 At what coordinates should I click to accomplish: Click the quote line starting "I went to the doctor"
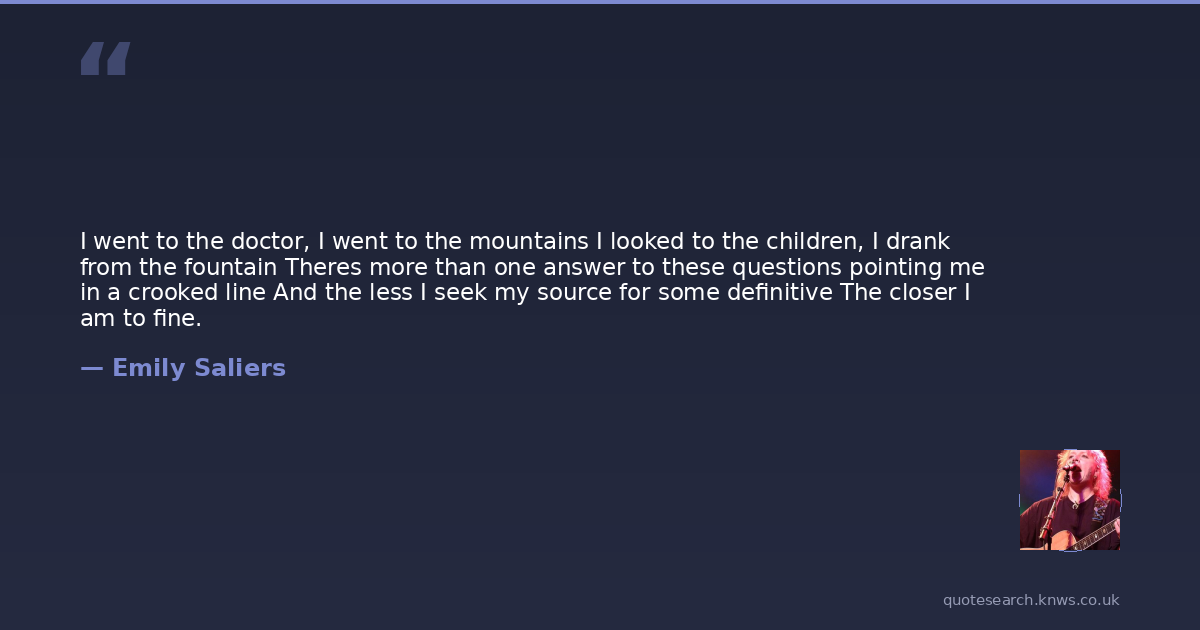pos(515,242)
